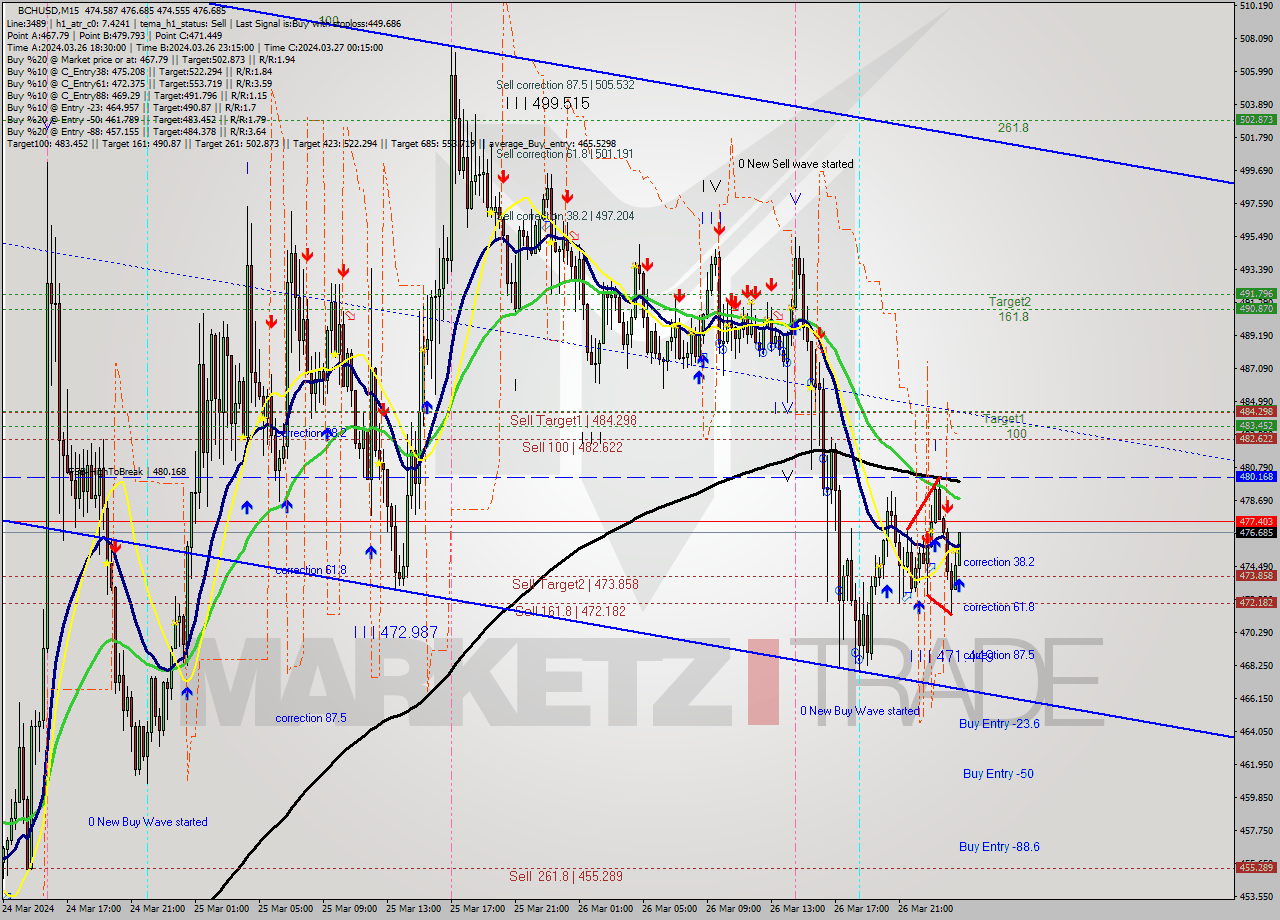Click '0 New Buy Wave started' near 26 Mar
The image size is (1280, 920).
860,712
